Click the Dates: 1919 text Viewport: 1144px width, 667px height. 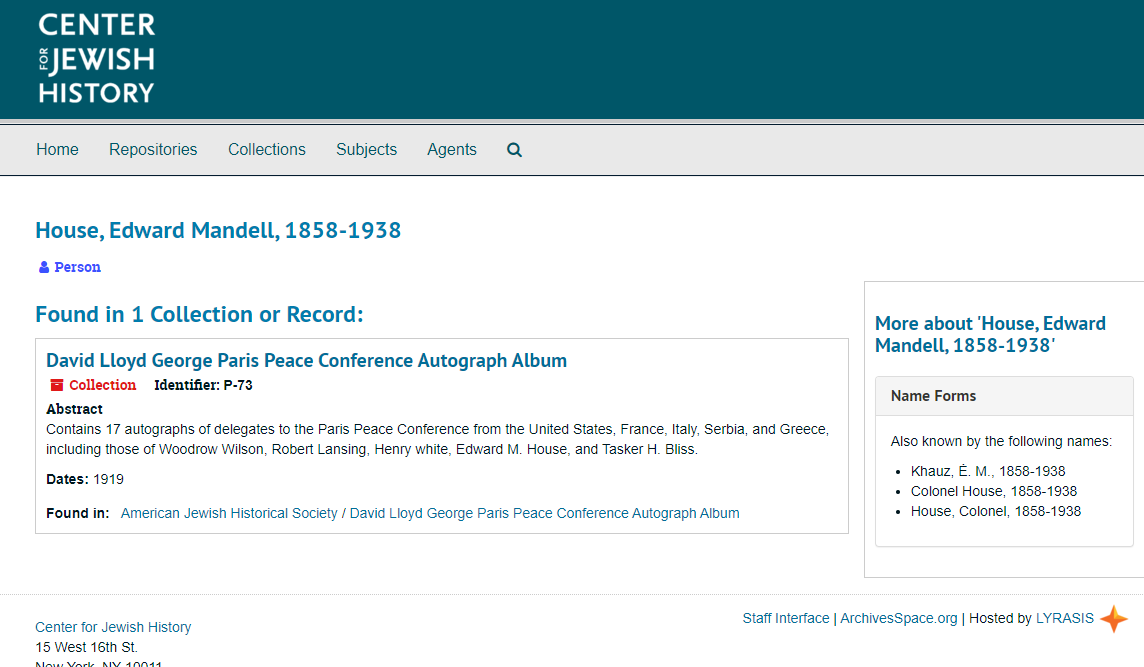pos(85,479)
